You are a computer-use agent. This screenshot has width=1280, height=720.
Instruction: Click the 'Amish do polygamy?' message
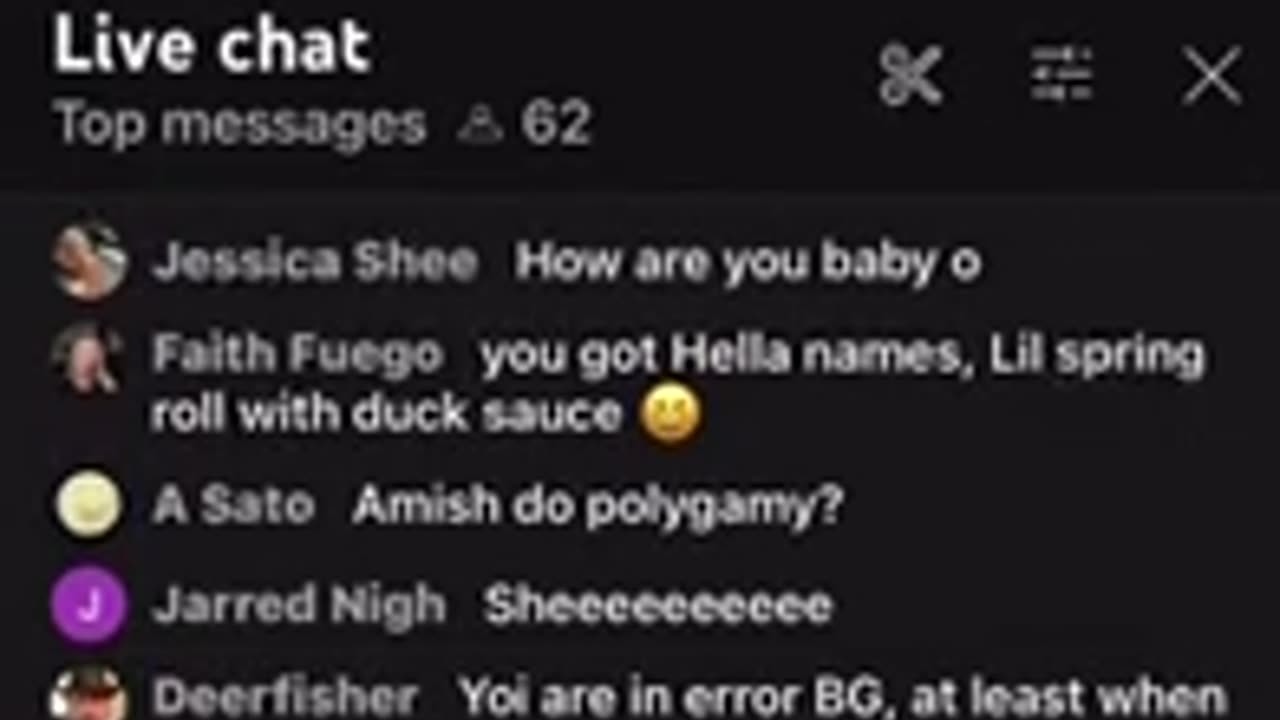(598, 507)
